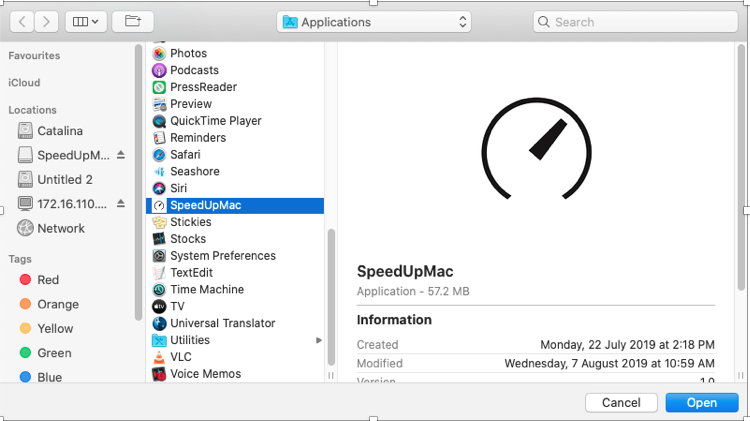The image size is (750, 421).
Task: Click the PressReader app icon
Action: coord(159,87)
